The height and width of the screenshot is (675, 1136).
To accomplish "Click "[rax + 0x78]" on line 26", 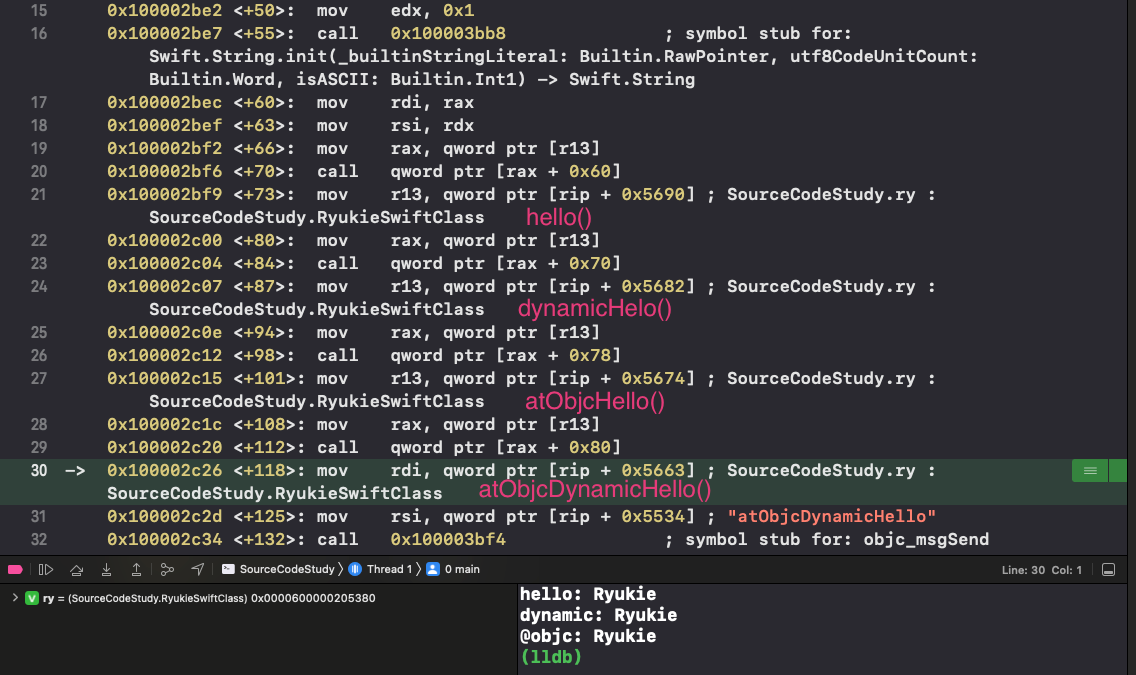I will coord(558,356).
